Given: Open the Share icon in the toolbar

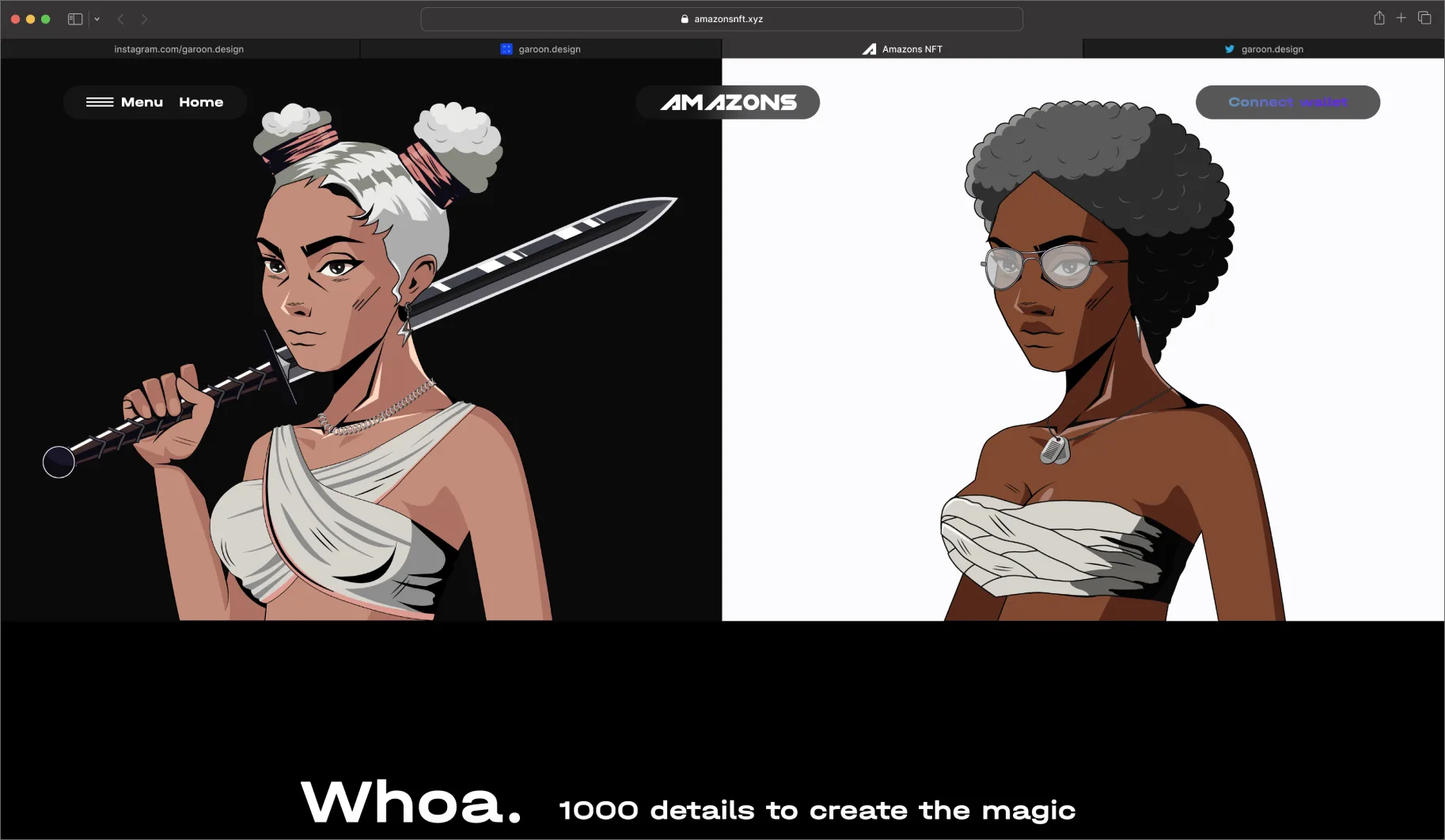Looking at the screenshot, I should (1379, 18).
